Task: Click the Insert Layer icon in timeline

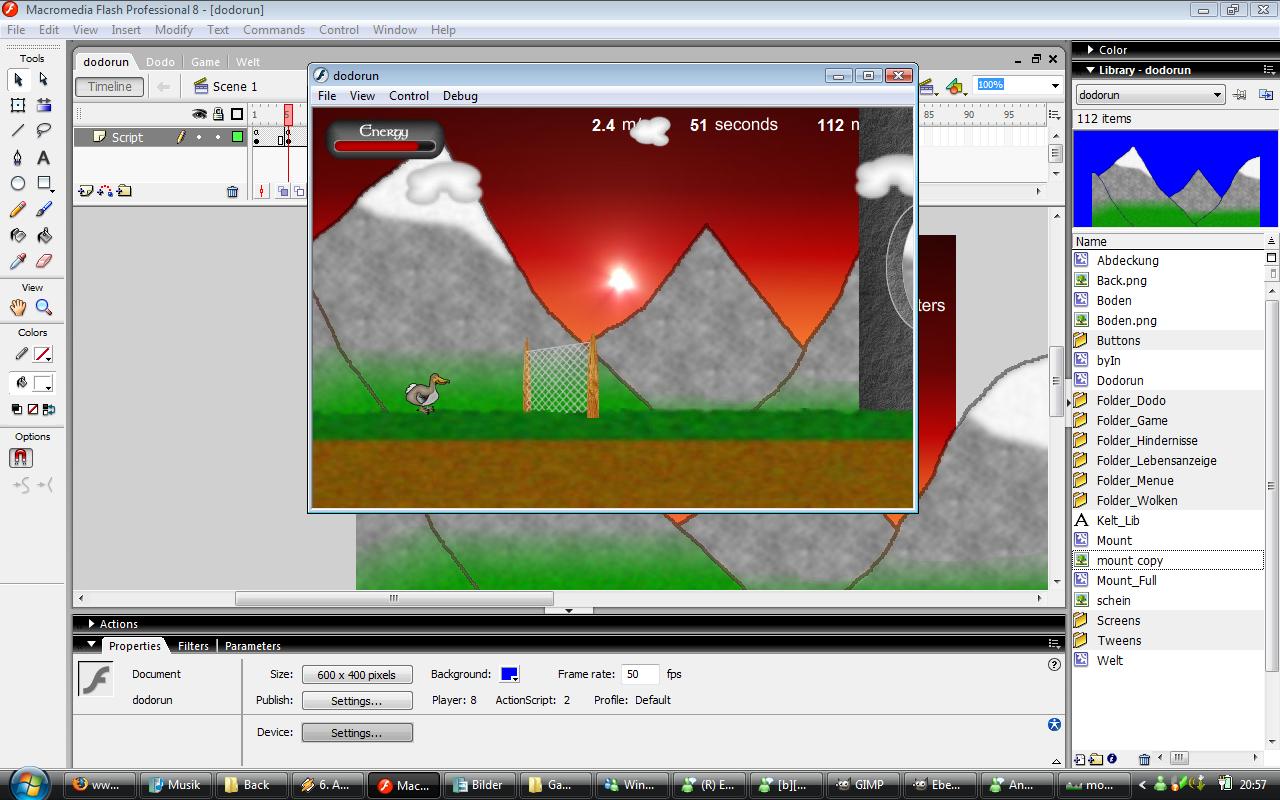Action: (86, 191)
